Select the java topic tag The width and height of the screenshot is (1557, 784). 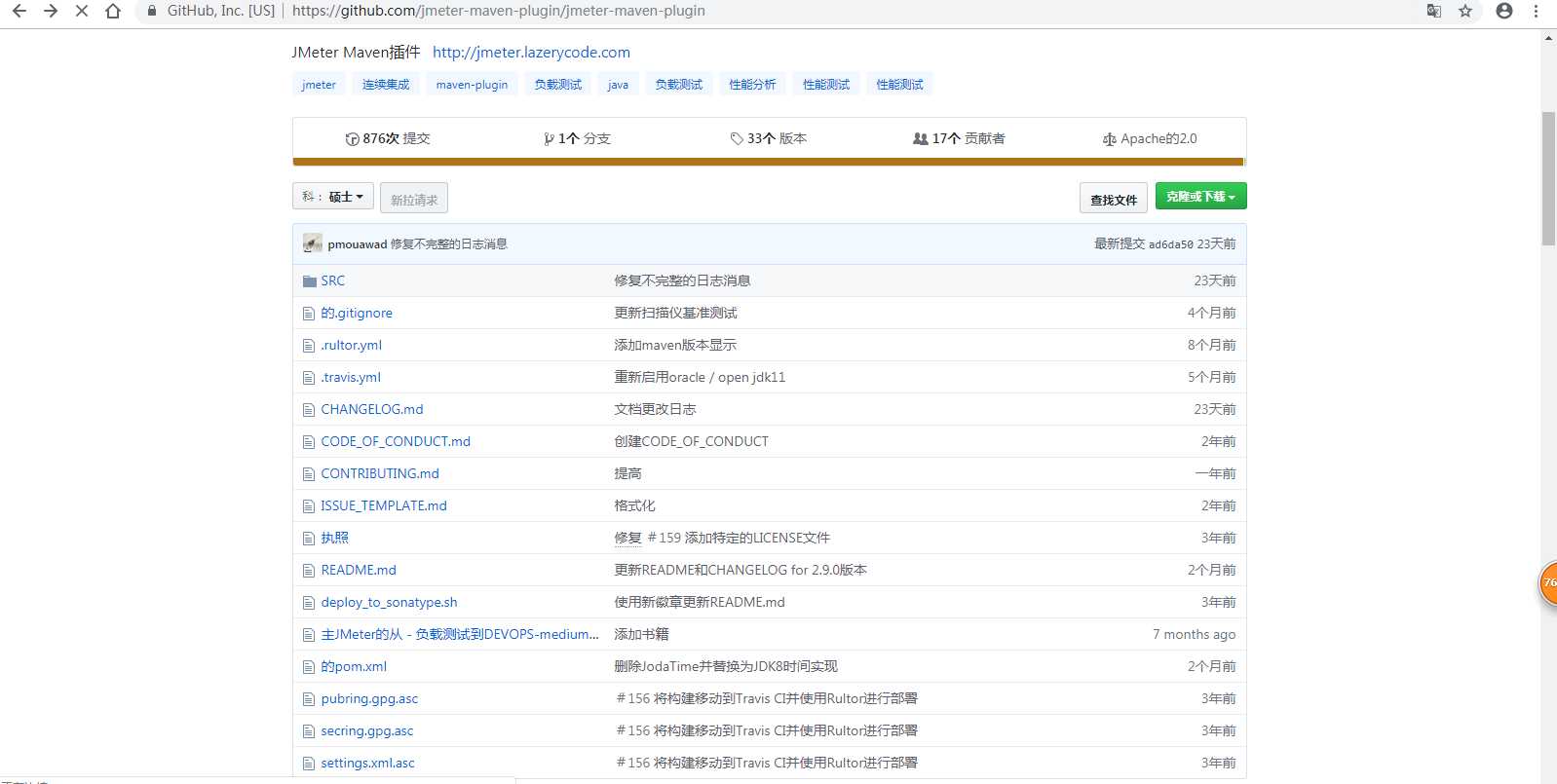click(618, 85)
